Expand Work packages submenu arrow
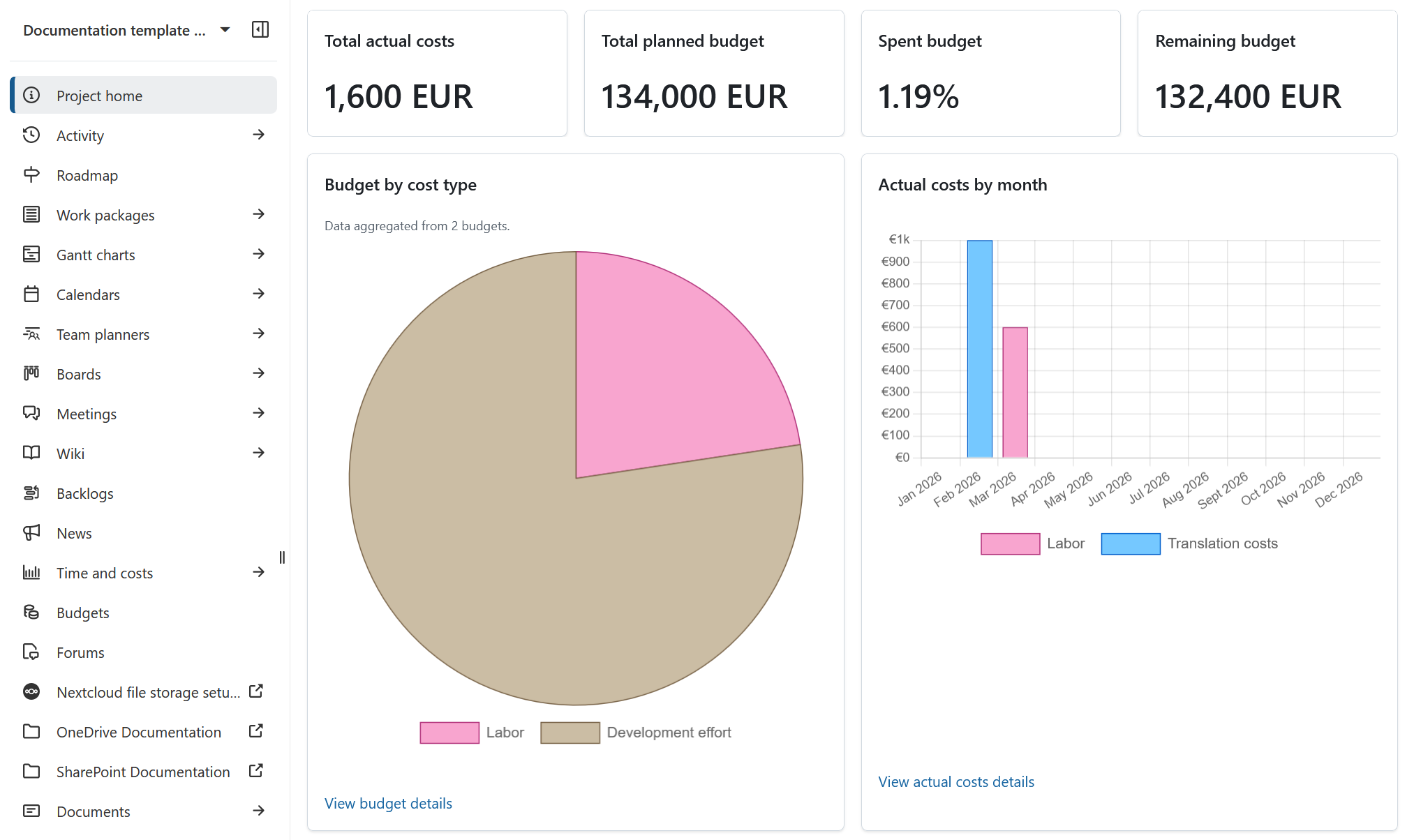The width and height of the screenshot is (1414, 840). coord(259,214)
